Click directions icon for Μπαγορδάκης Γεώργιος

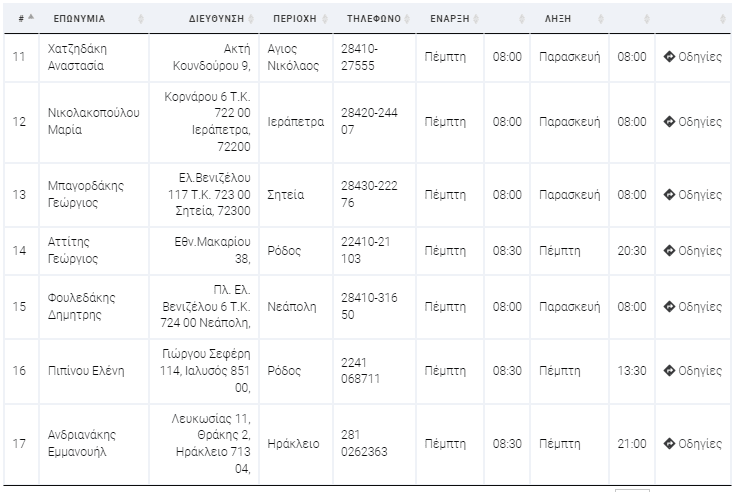pyautogui.click(x=669, y=195)
